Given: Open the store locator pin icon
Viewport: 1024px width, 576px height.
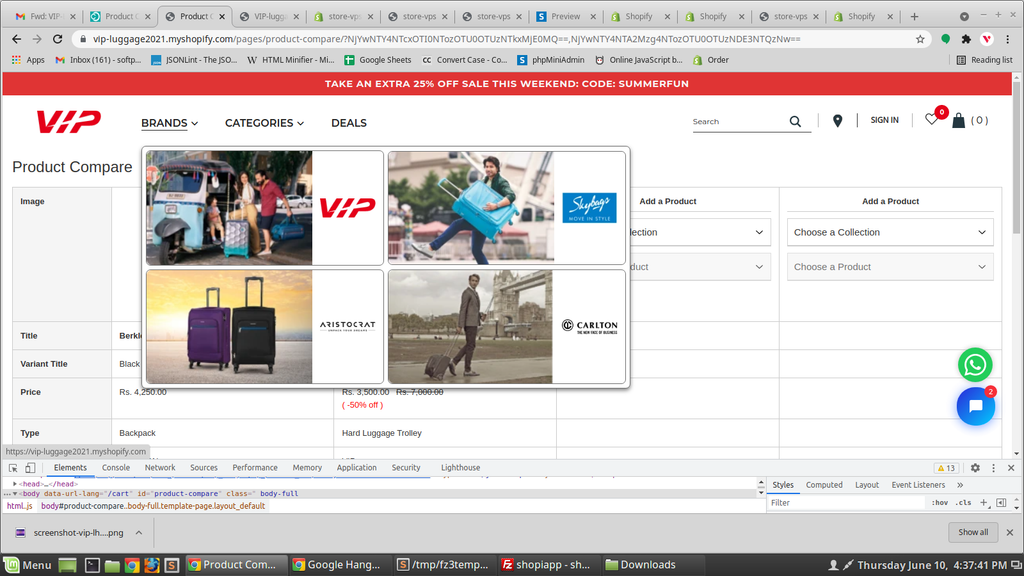Looking at the screenshot, I should click(x=837, y=121).
